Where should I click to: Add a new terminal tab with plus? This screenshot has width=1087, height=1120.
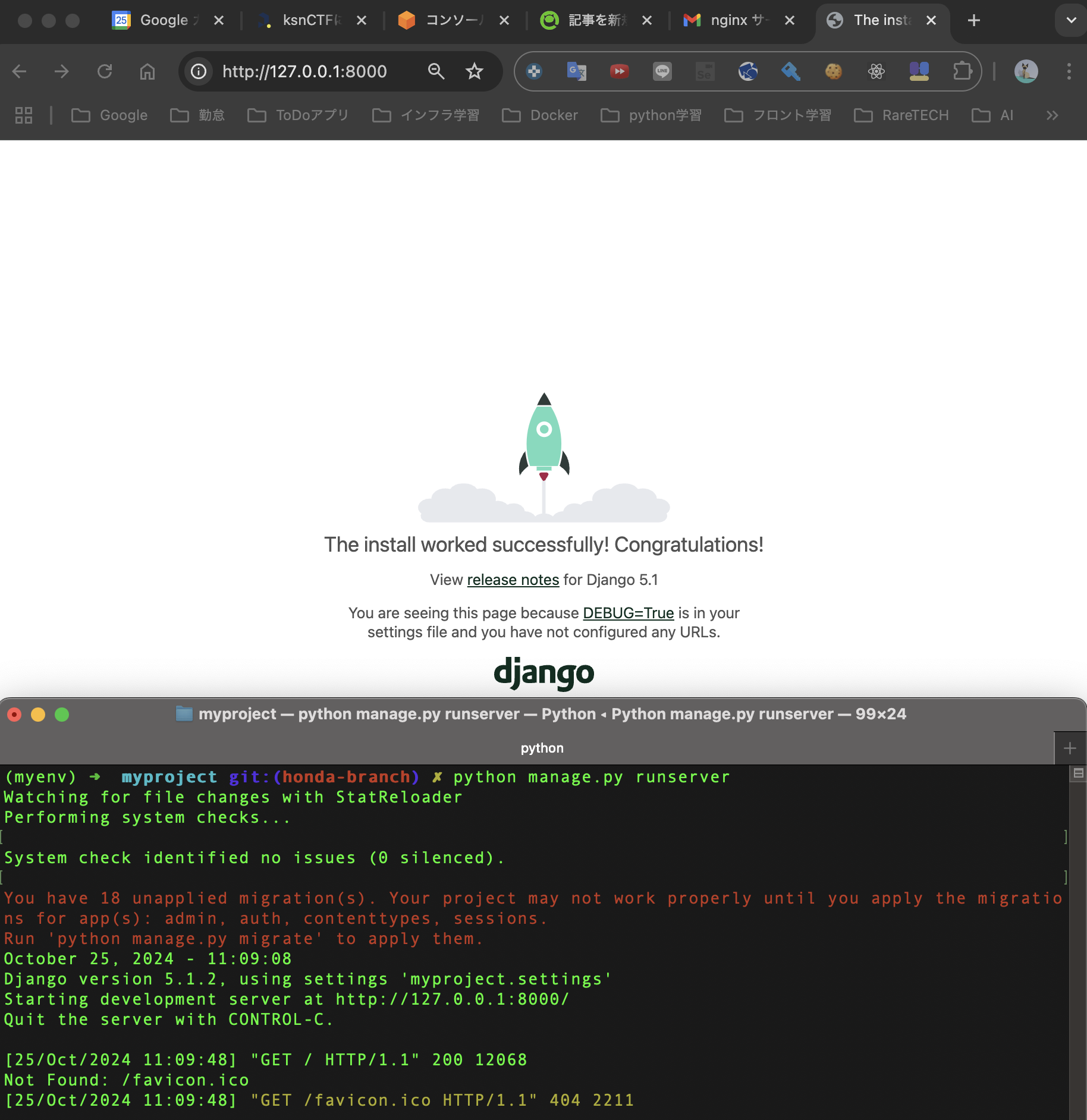(1070, 748)
